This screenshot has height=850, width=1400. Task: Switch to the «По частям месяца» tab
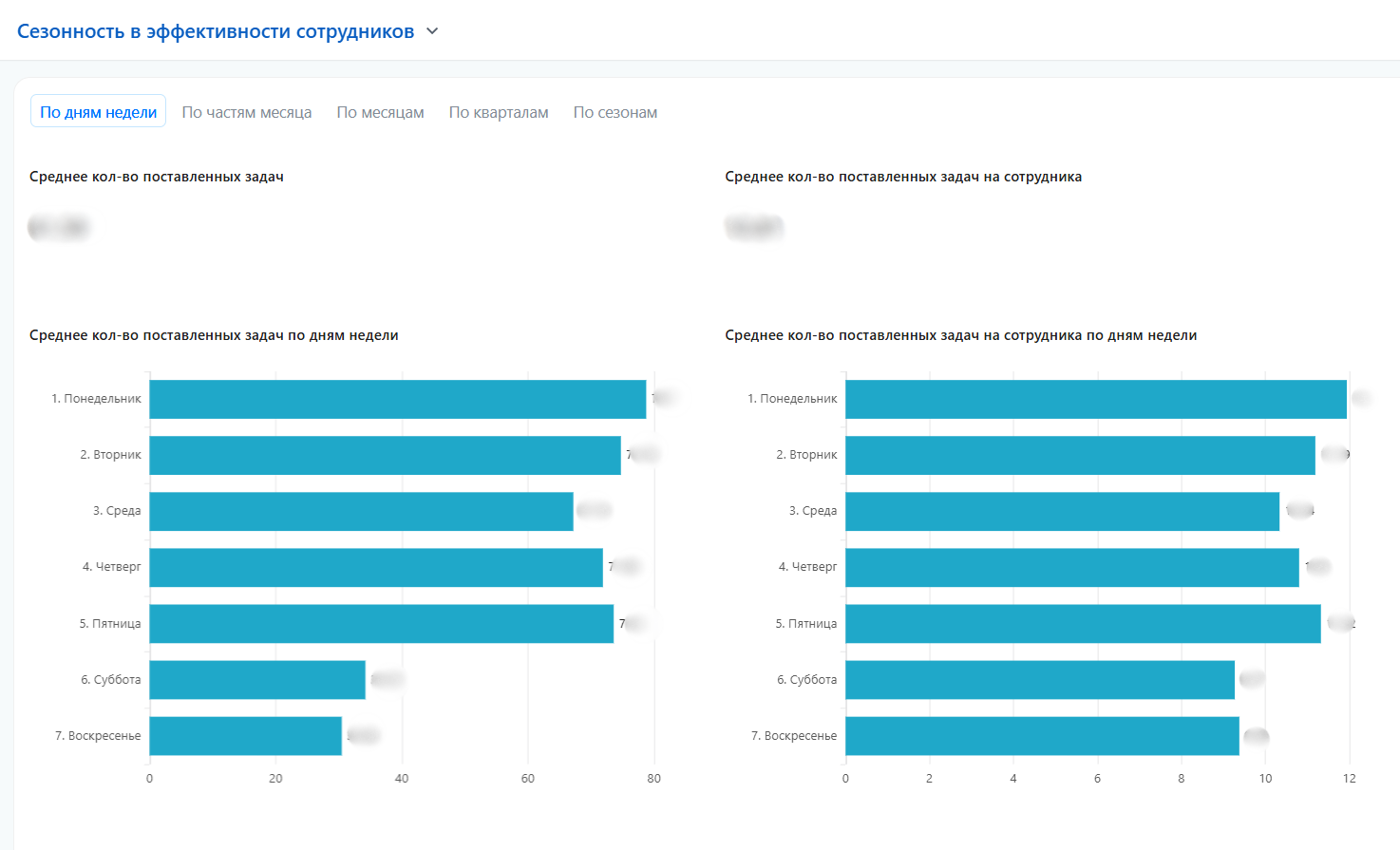[x=247, y=112]
